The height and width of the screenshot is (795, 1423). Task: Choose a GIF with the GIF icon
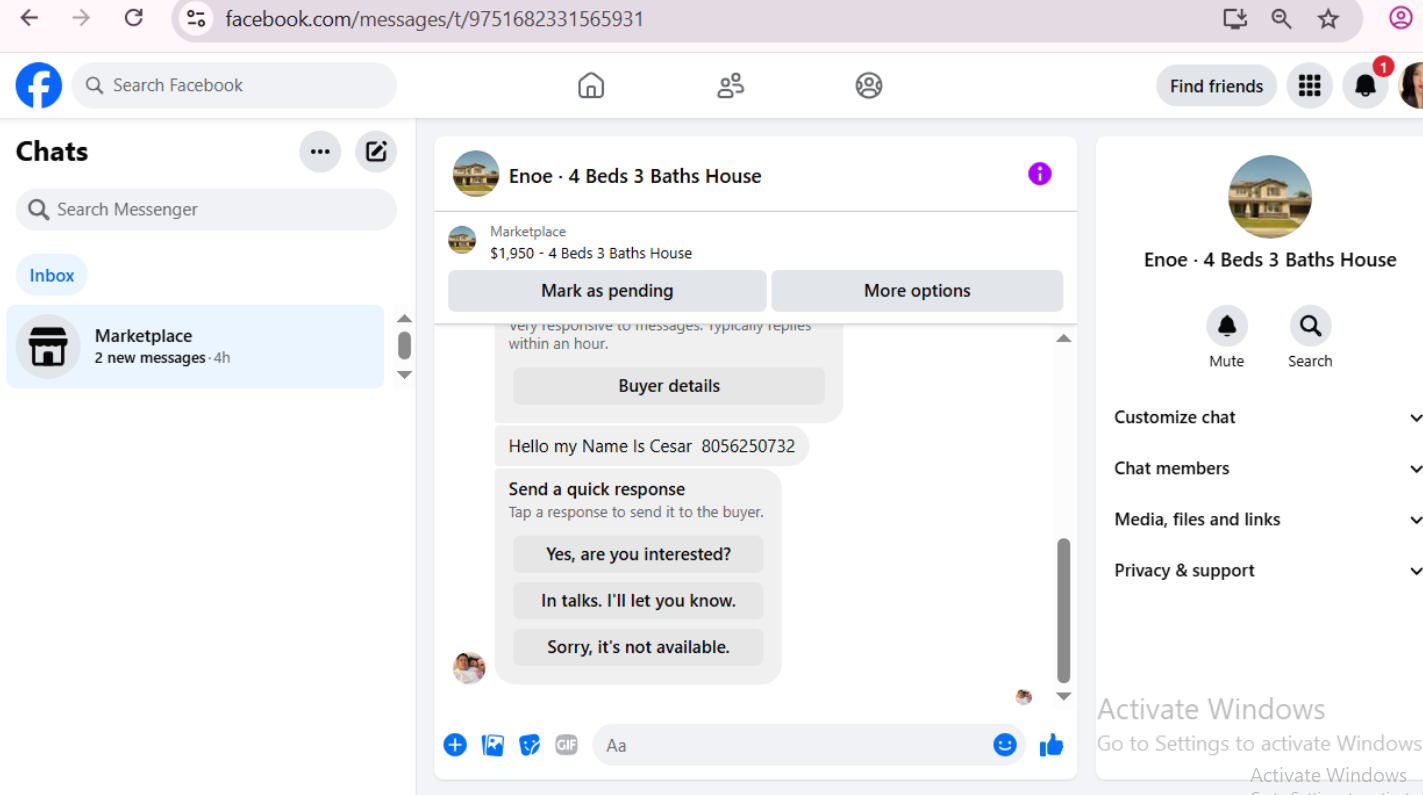pos(567,745)
